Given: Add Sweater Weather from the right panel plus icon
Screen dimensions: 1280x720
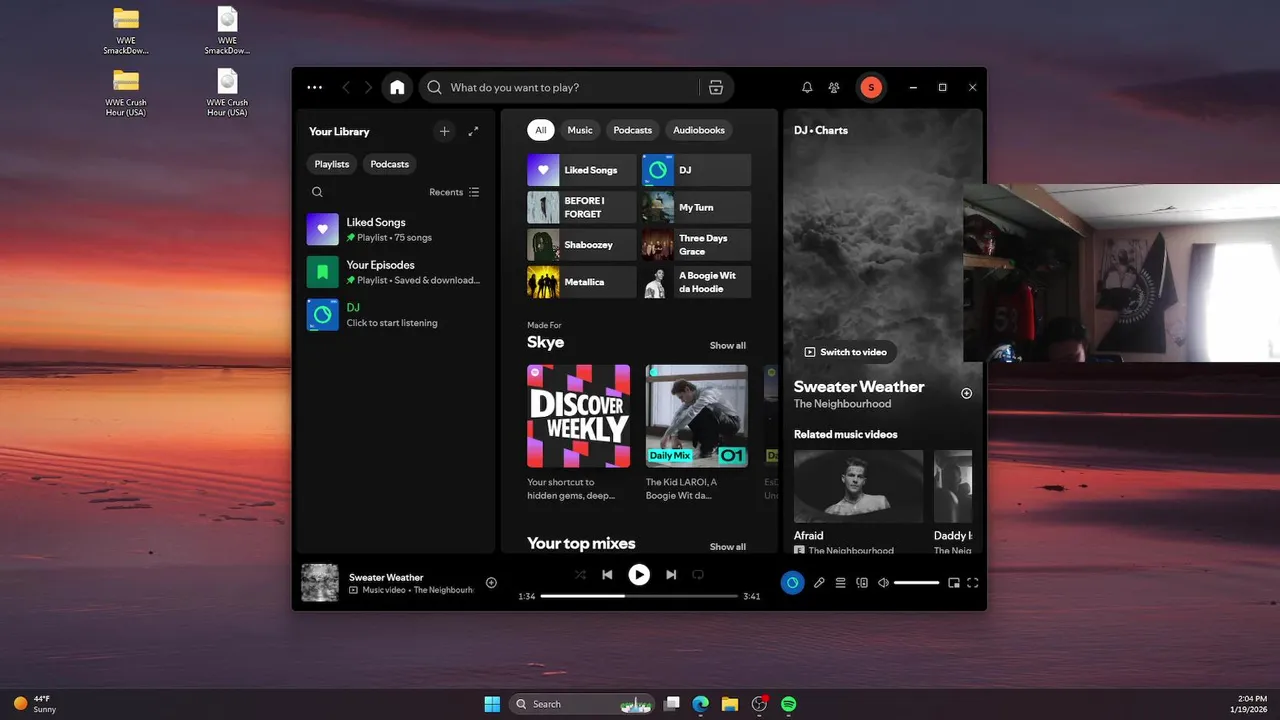Looking at the screenshot, I should [x=966, y=393].
